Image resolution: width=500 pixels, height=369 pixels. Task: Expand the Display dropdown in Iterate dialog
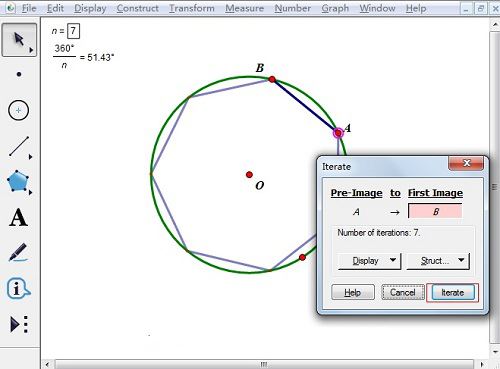coord(369,261)
